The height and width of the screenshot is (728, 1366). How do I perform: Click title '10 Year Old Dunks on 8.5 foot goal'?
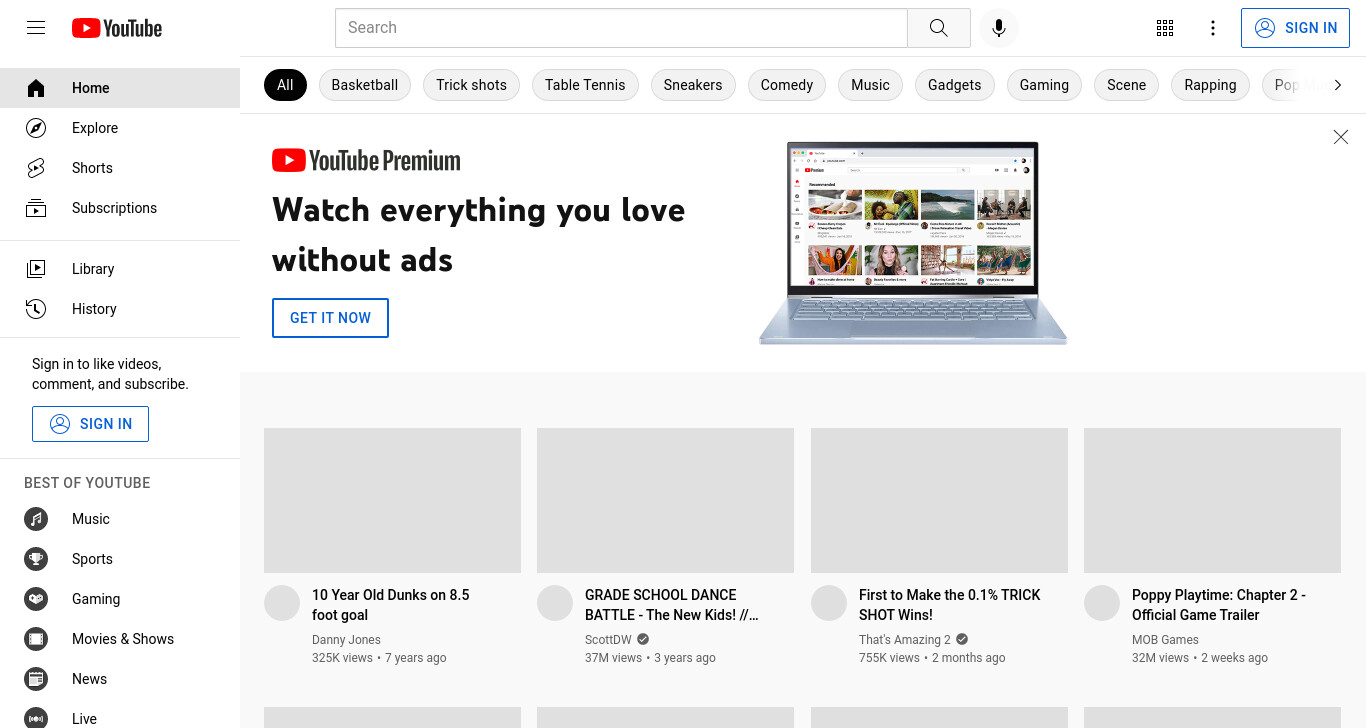click(x=390, y=605)
